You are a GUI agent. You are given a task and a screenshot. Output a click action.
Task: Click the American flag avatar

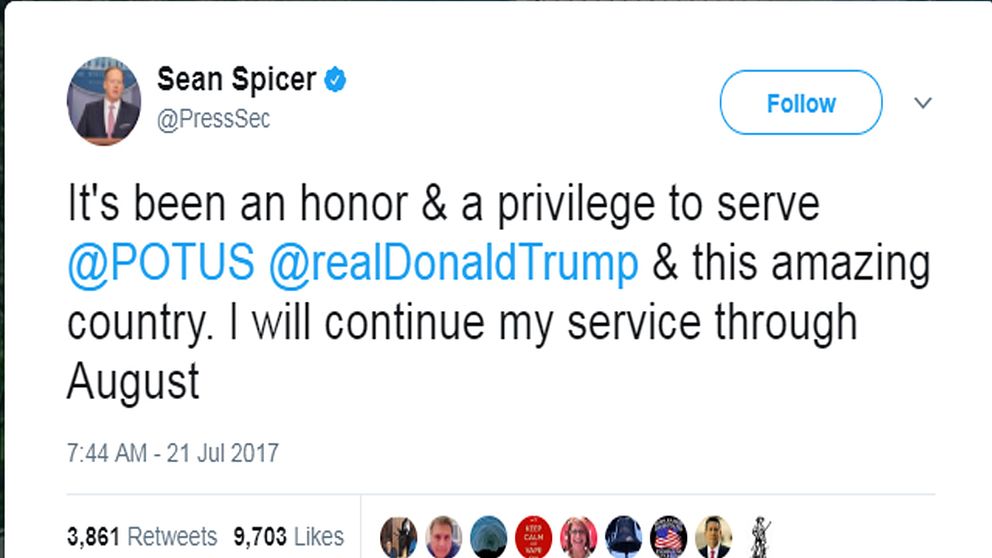coord(669,537)
